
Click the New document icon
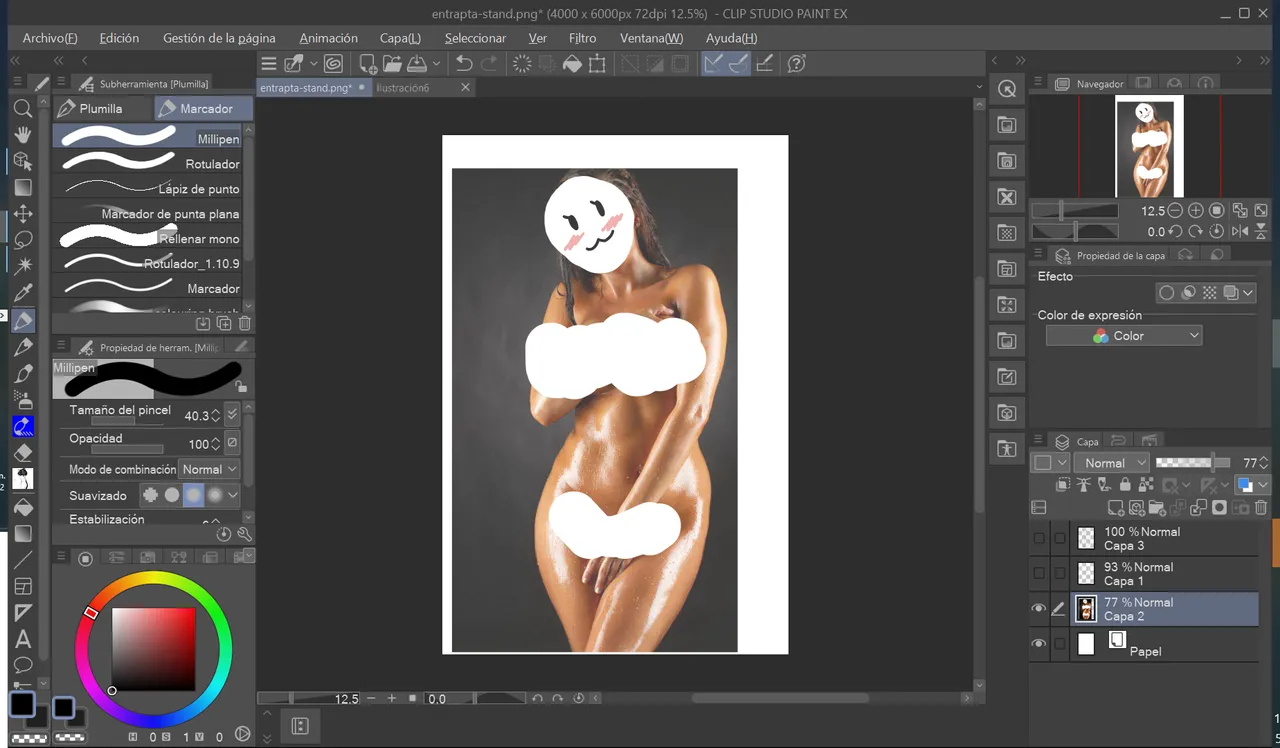coord(367,64)
